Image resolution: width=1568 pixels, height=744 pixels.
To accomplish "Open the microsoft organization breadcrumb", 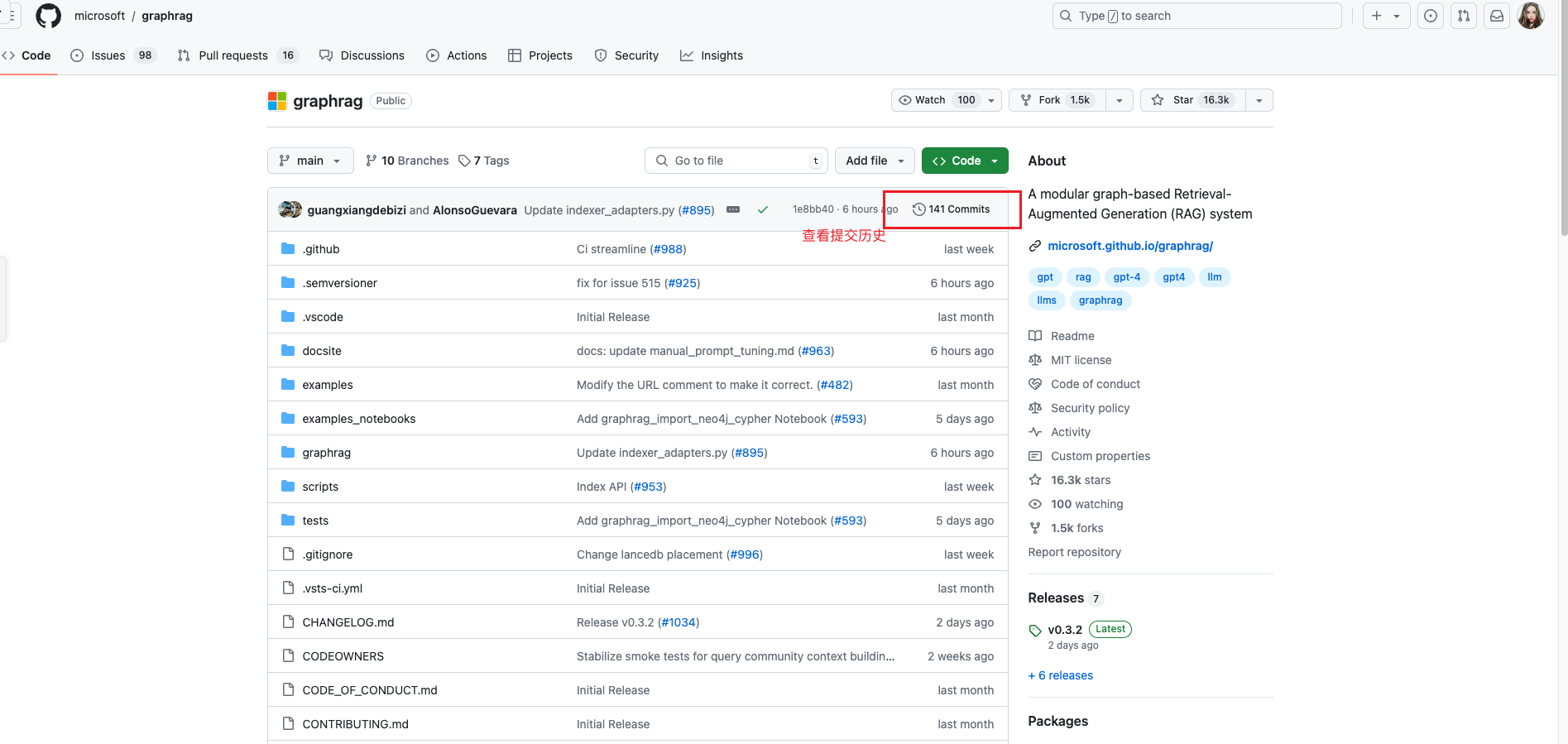I will coord(100,16).
